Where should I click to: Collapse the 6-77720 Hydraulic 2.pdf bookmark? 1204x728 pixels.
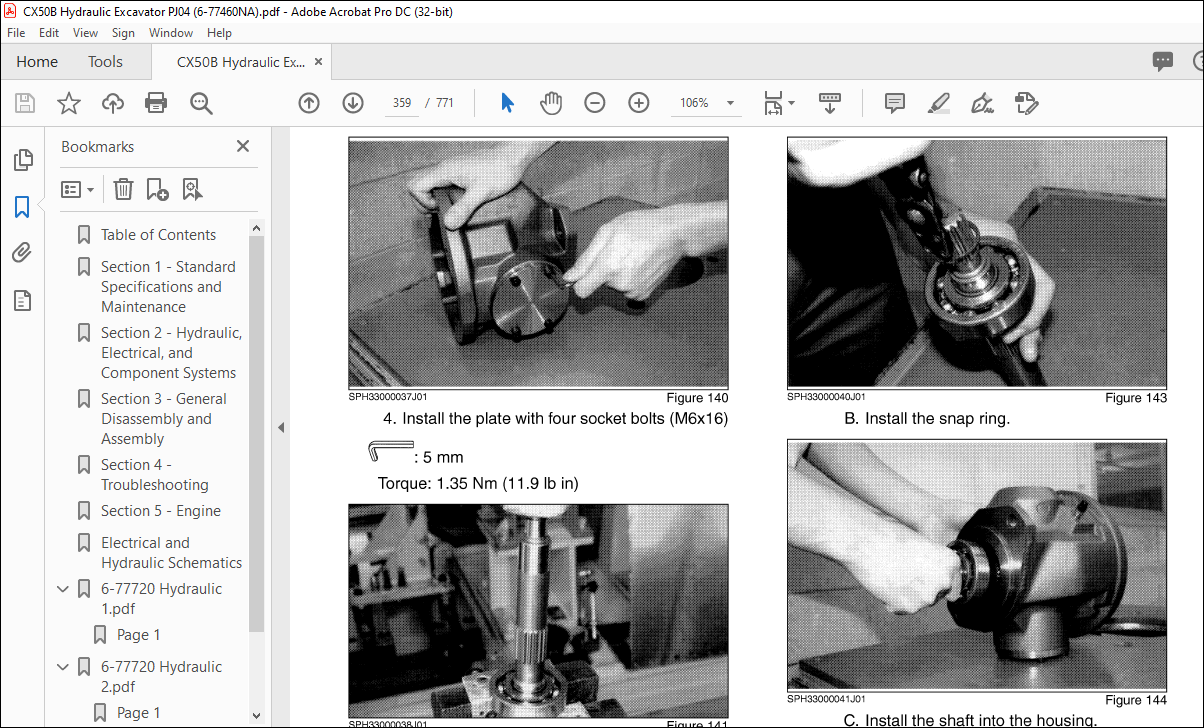64,667
